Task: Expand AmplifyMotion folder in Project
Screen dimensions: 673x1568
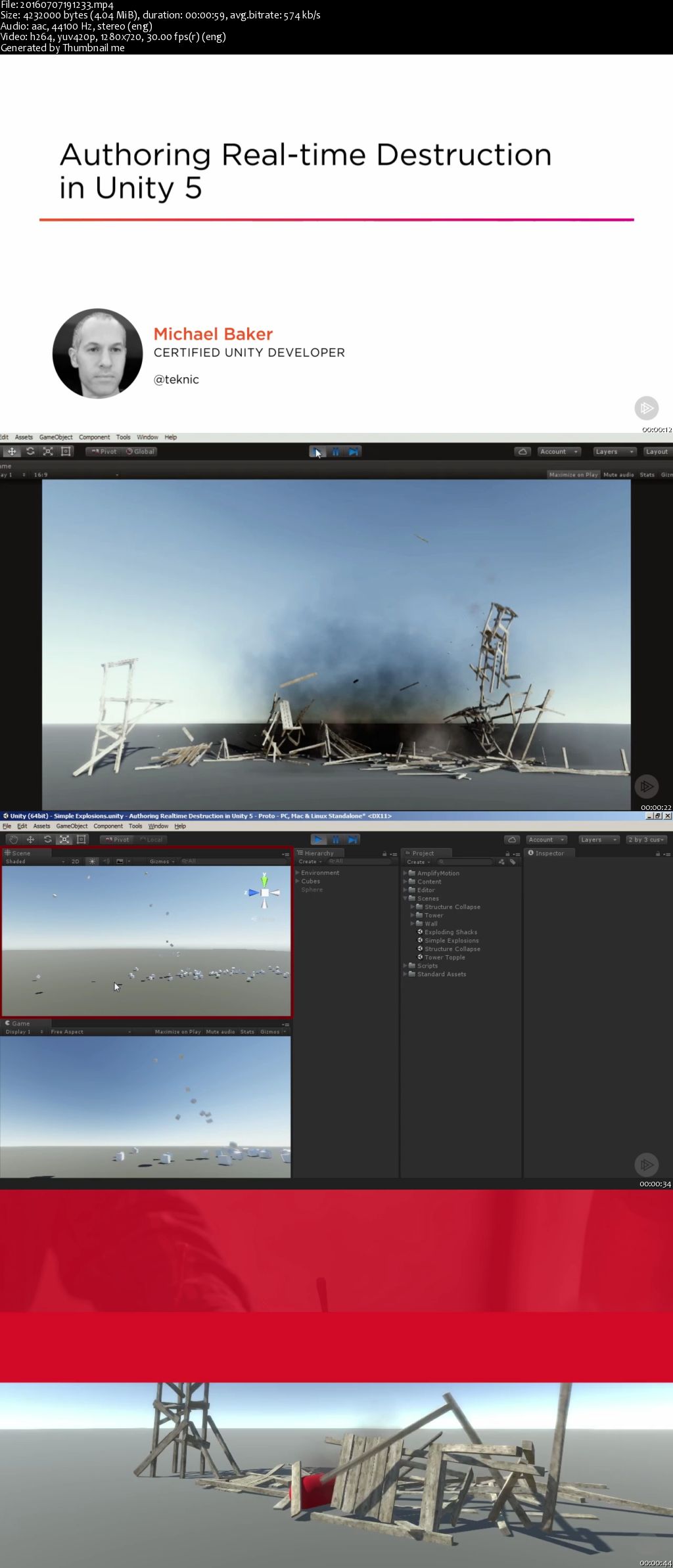Action: (x=405, y=873)
